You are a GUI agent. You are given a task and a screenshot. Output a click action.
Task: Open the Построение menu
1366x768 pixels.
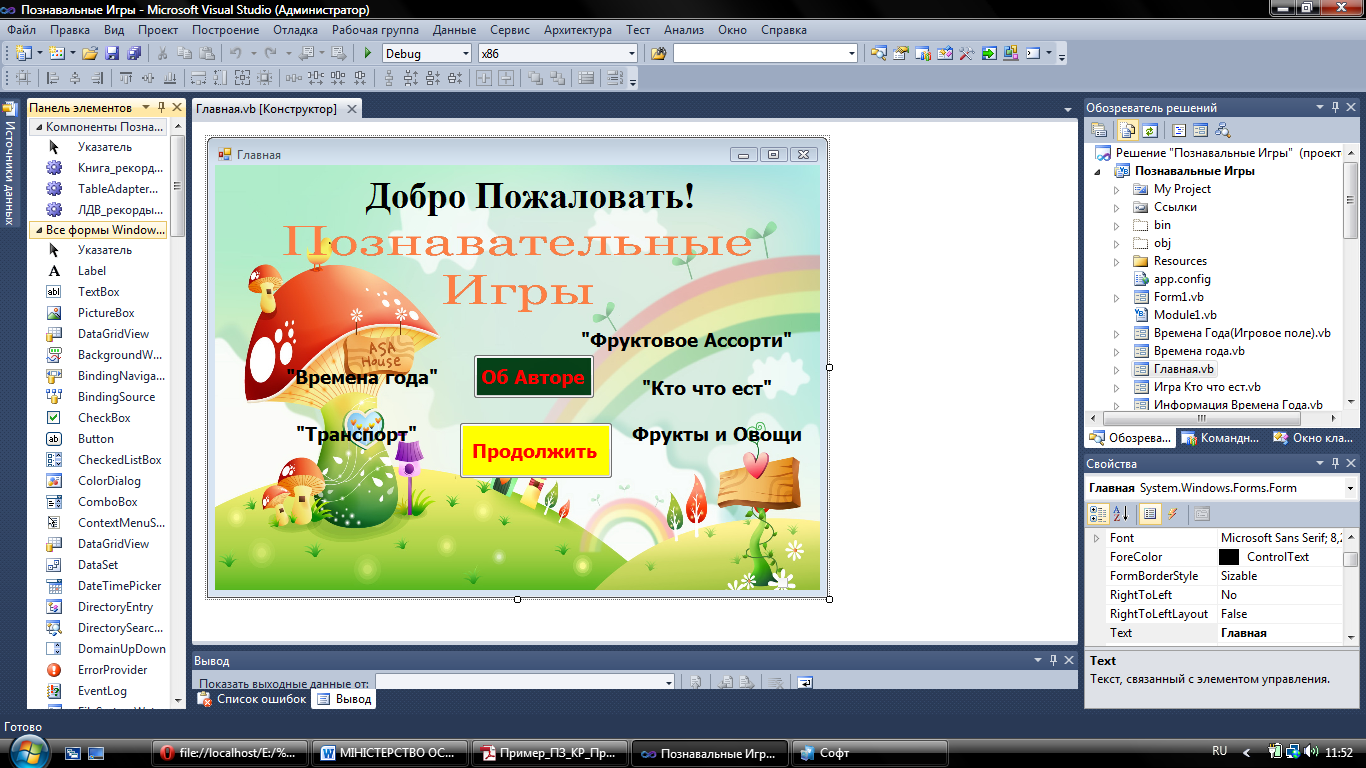pyautogui.click(x=223, y=30)
